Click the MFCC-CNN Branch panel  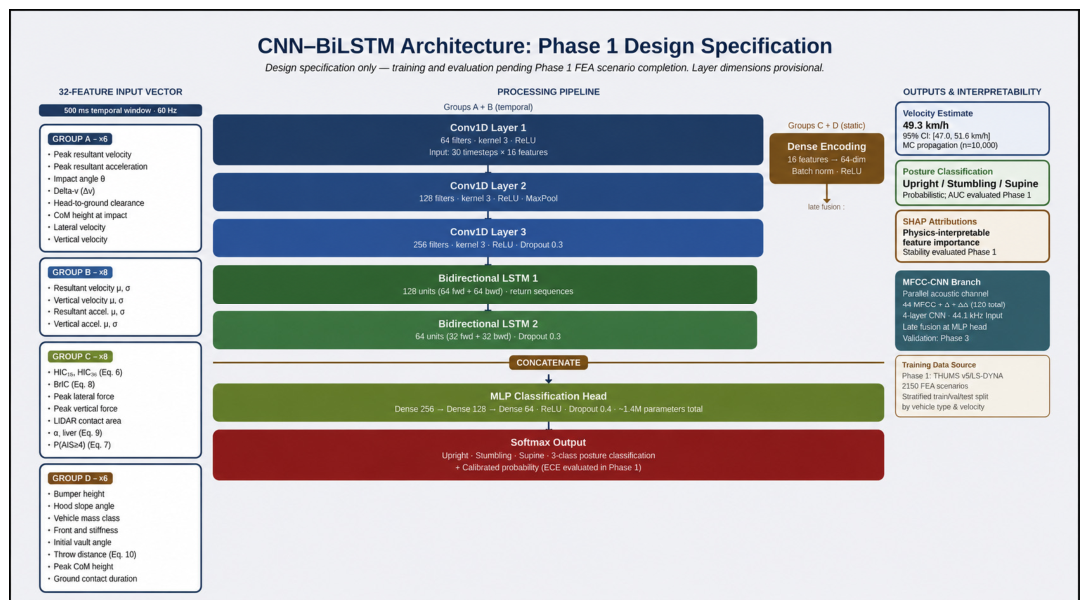coord(972,310)
